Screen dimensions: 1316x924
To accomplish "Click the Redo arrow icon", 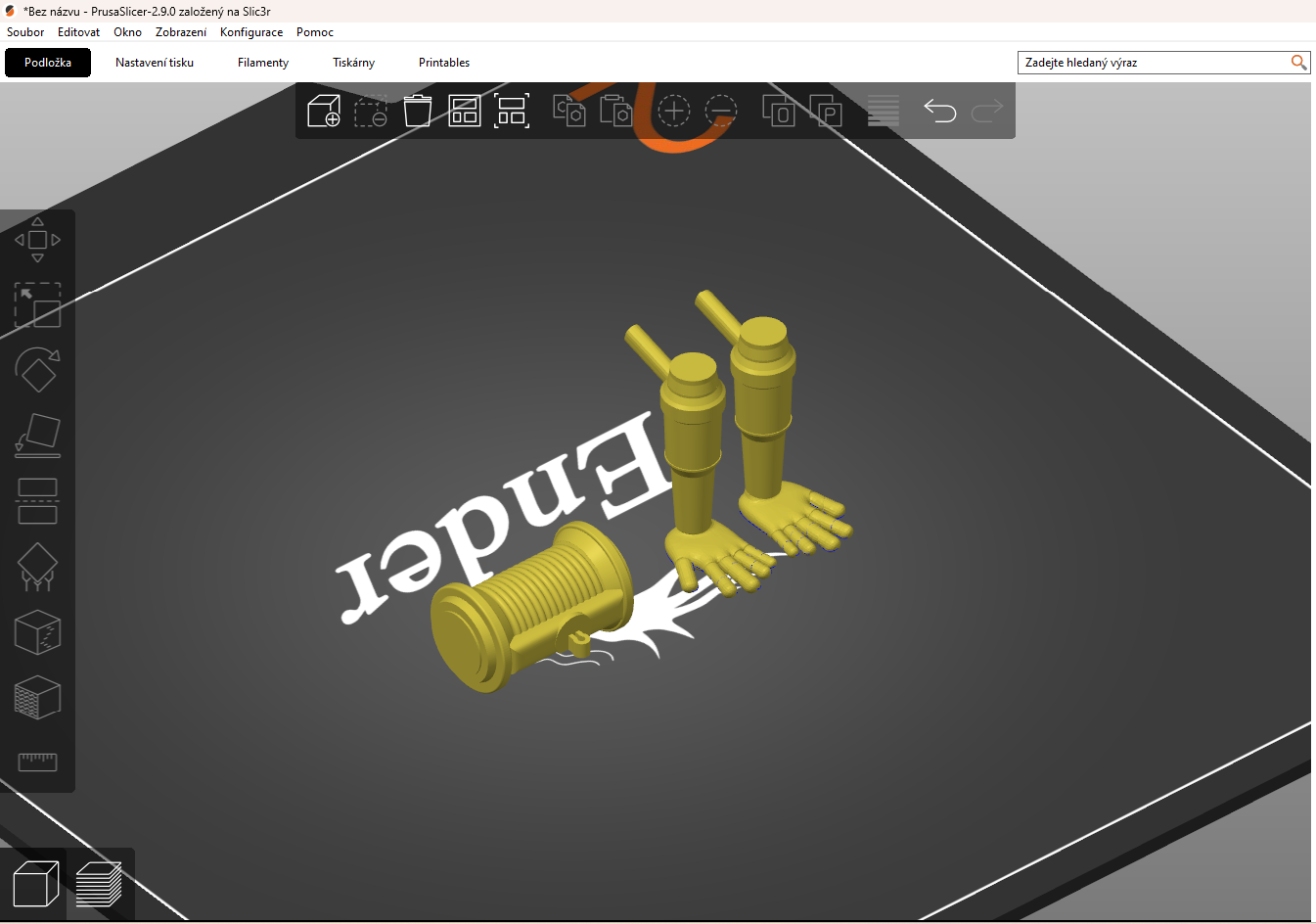I will 987,111.
